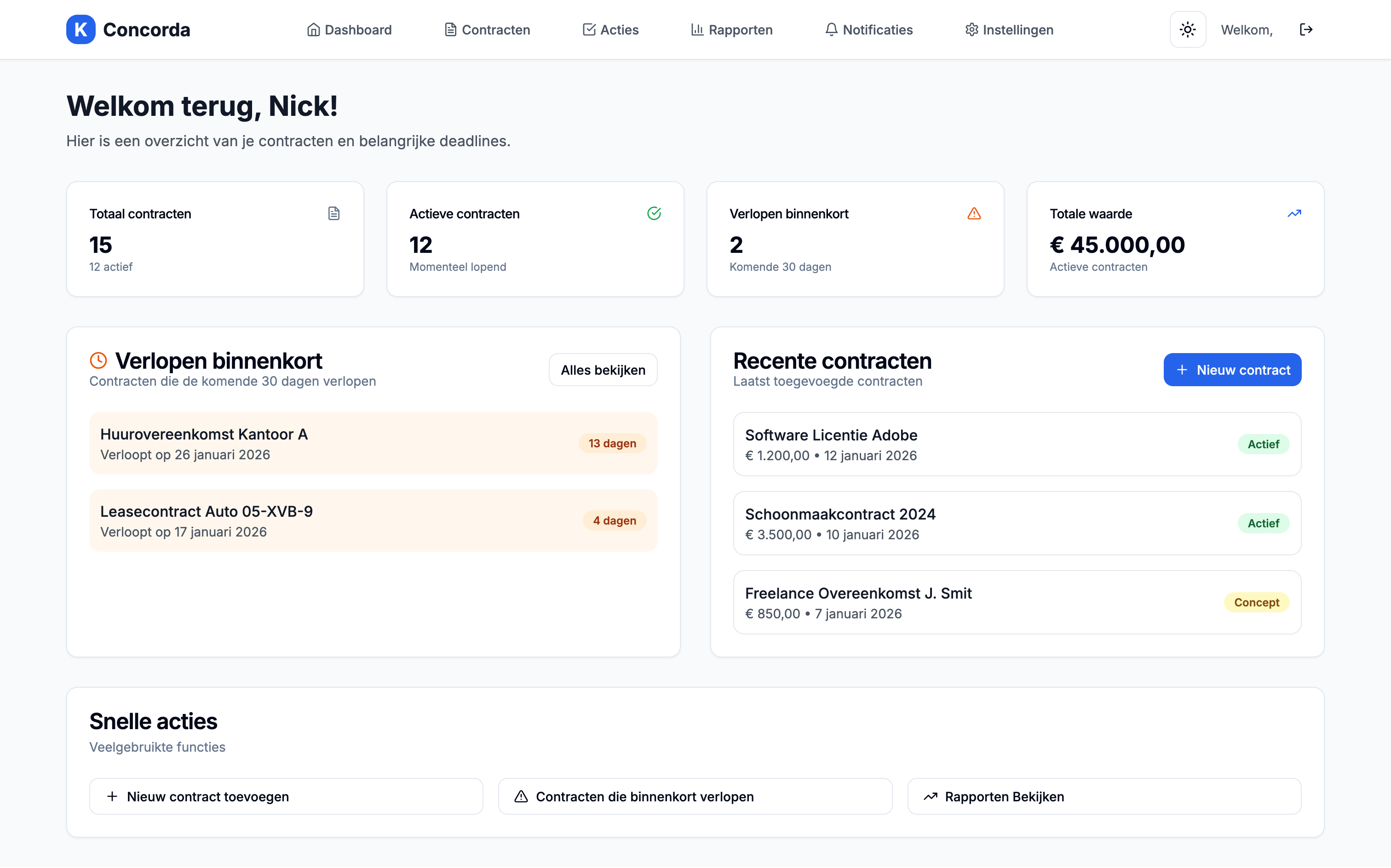Select Acties in the navigation bar
The width and height of the screenshot is (1391, 868).
click(x=610, y=29)
